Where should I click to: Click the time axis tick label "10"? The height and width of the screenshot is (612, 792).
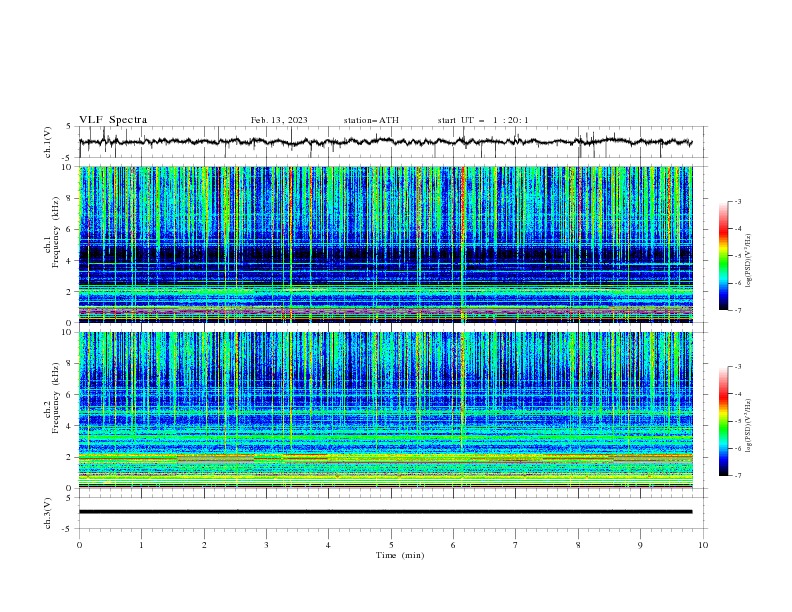[x=703, y=545]
